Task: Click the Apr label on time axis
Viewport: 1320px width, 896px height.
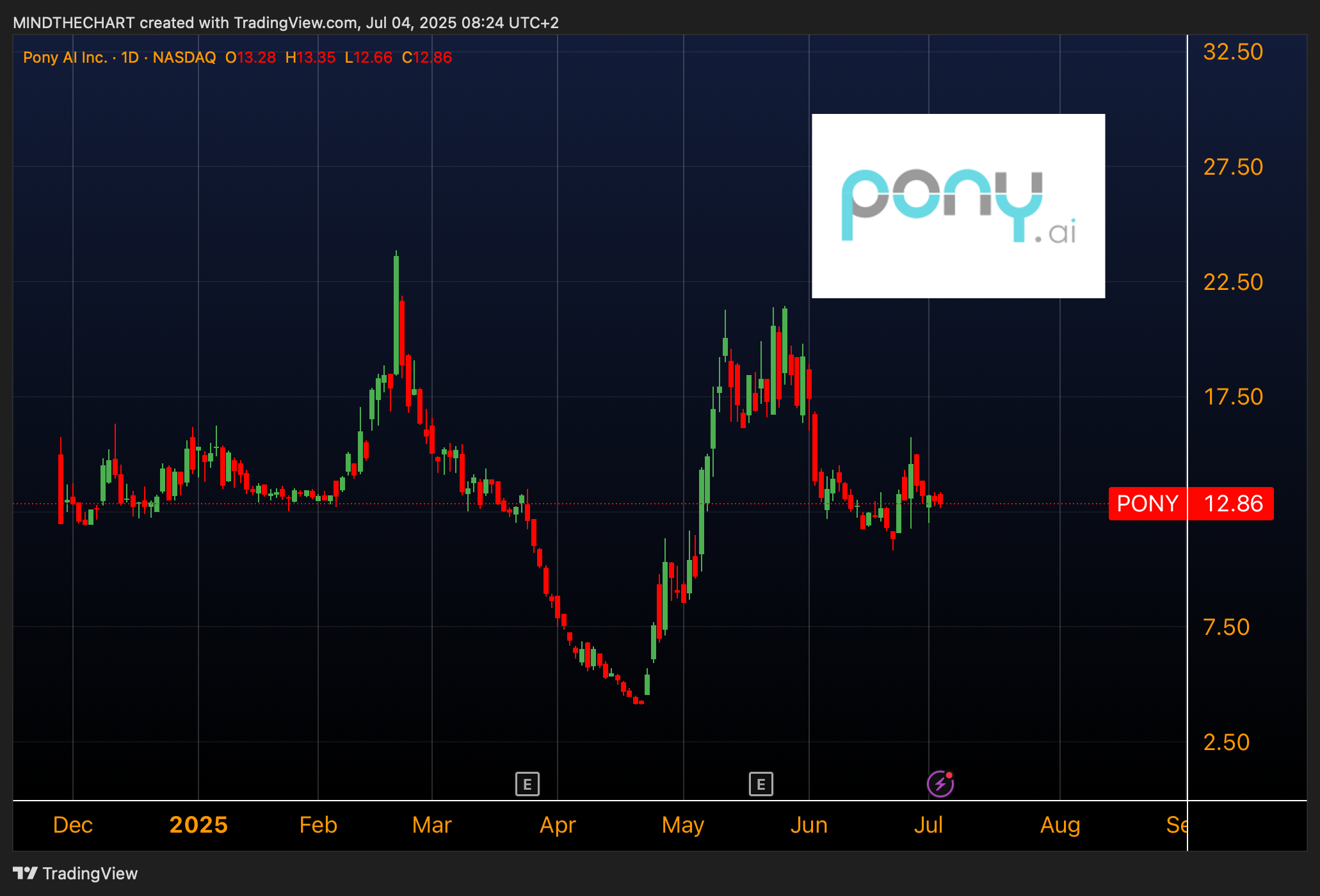Action: (558, 825)
